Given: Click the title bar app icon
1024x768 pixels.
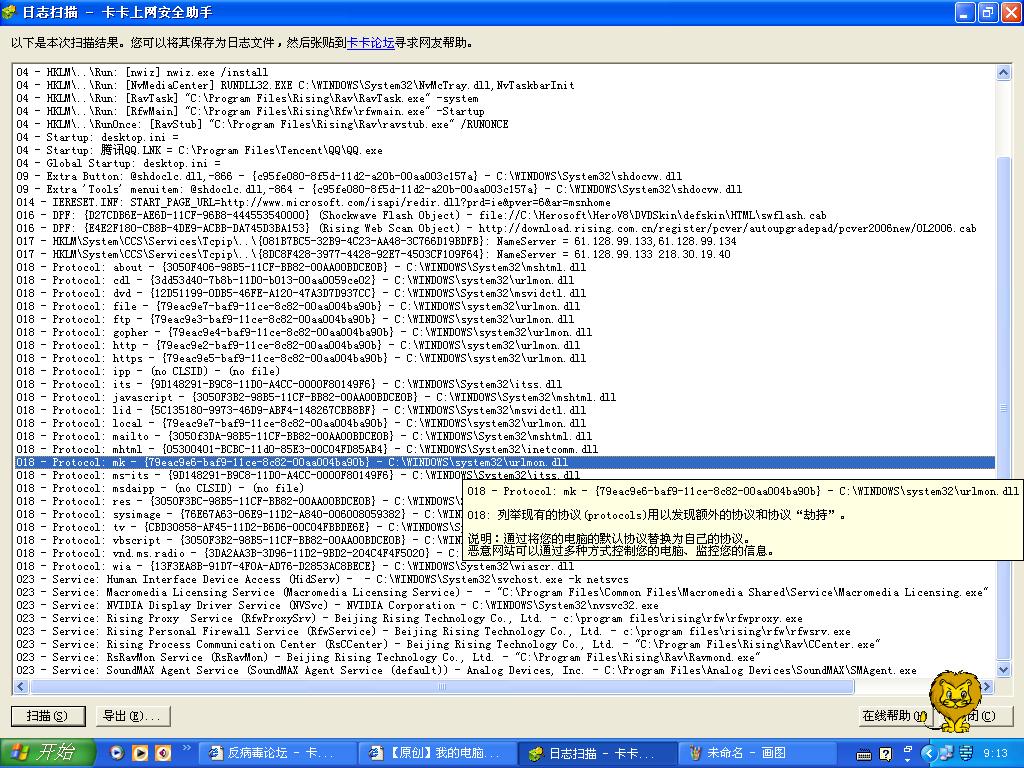Looking at the screenshot, I should 9,12.
